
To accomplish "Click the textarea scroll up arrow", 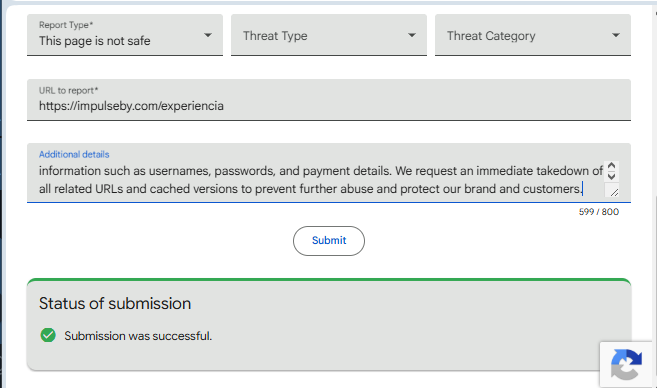I will click(611, 166).
